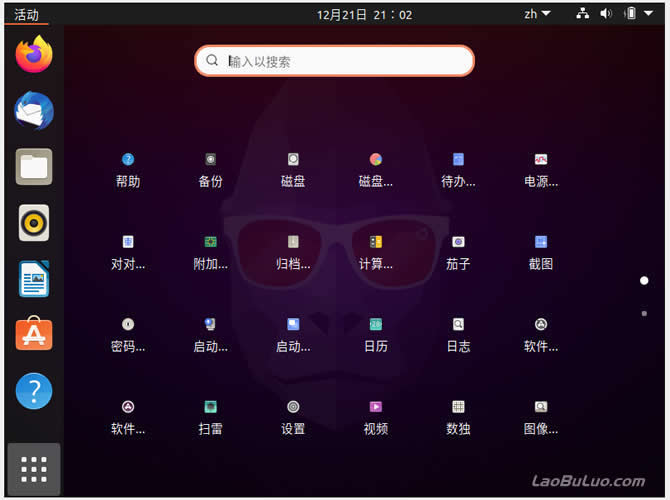Open the 密码... passwords and keys app
The width and height of the screenshot is (670, 500).
click(x=128, y=335)
